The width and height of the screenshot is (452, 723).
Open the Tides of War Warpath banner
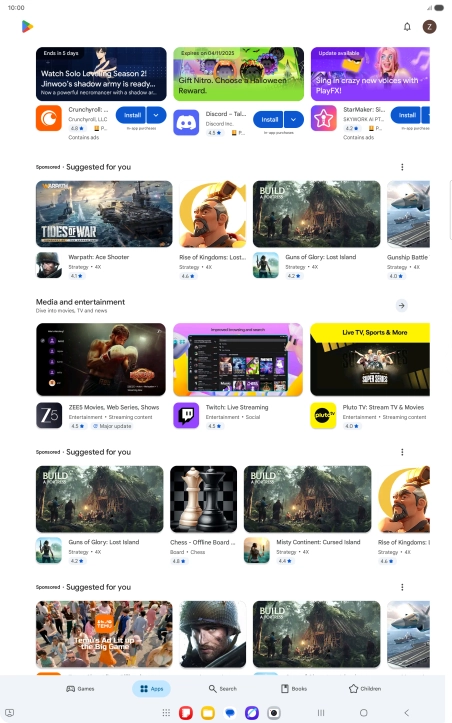104,214
